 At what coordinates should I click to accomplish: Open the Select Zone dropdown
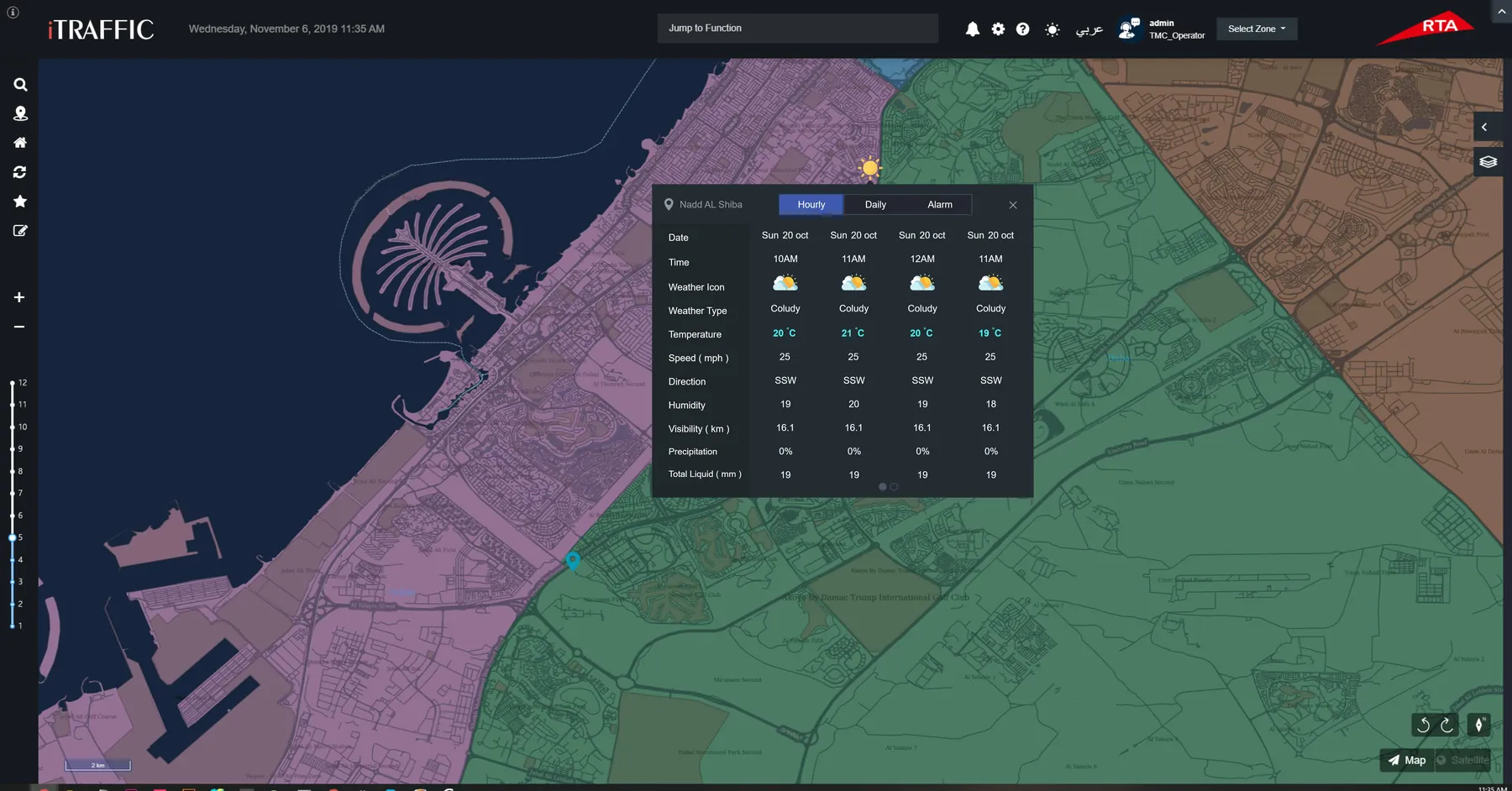[x=1257, y=29]
